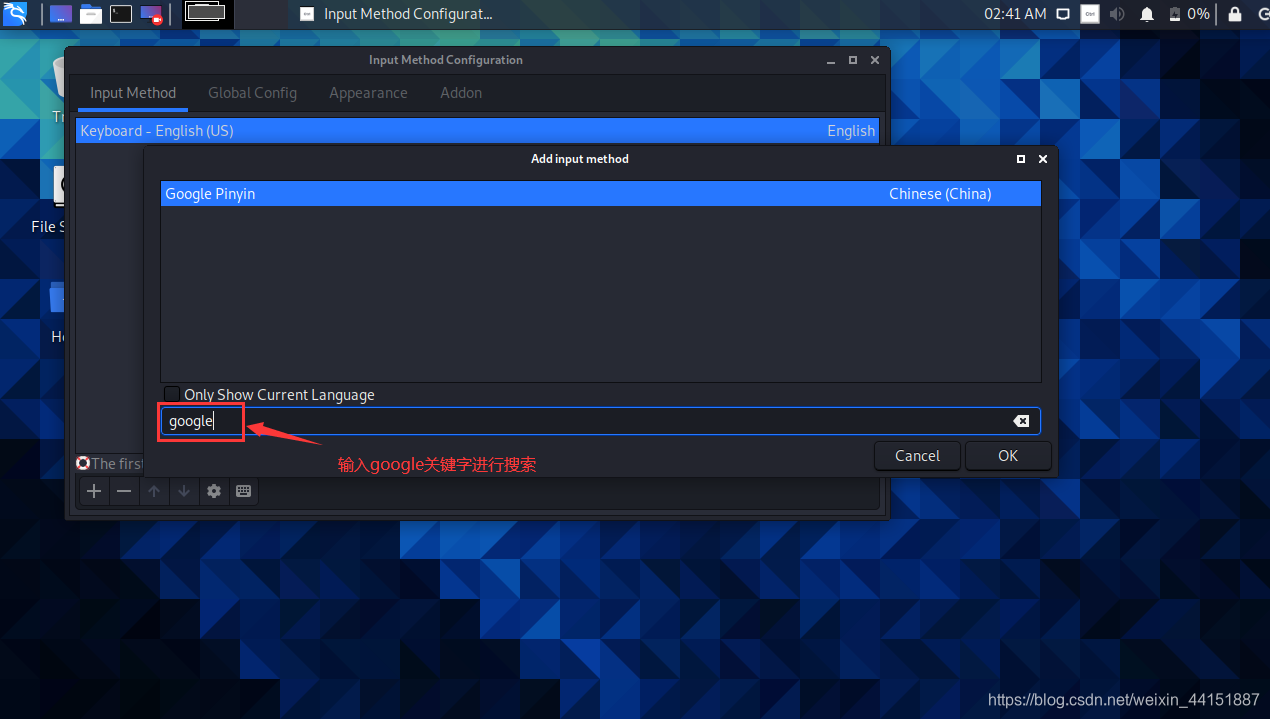Viewport: 1270px width, 719px height.
Task: Clear the search field with the backspace icon
Action: click(x=1021, y=421)
